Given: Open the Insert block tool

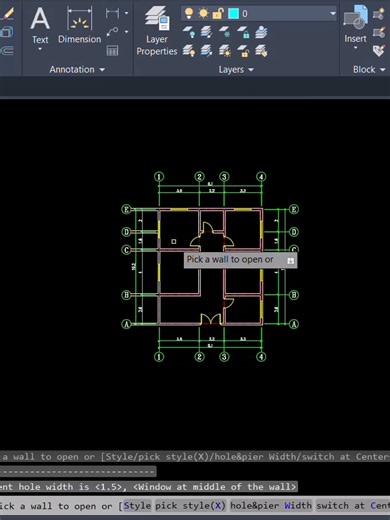Looking at the screenshot, I should pyautogui.click(x=355, y=23).
